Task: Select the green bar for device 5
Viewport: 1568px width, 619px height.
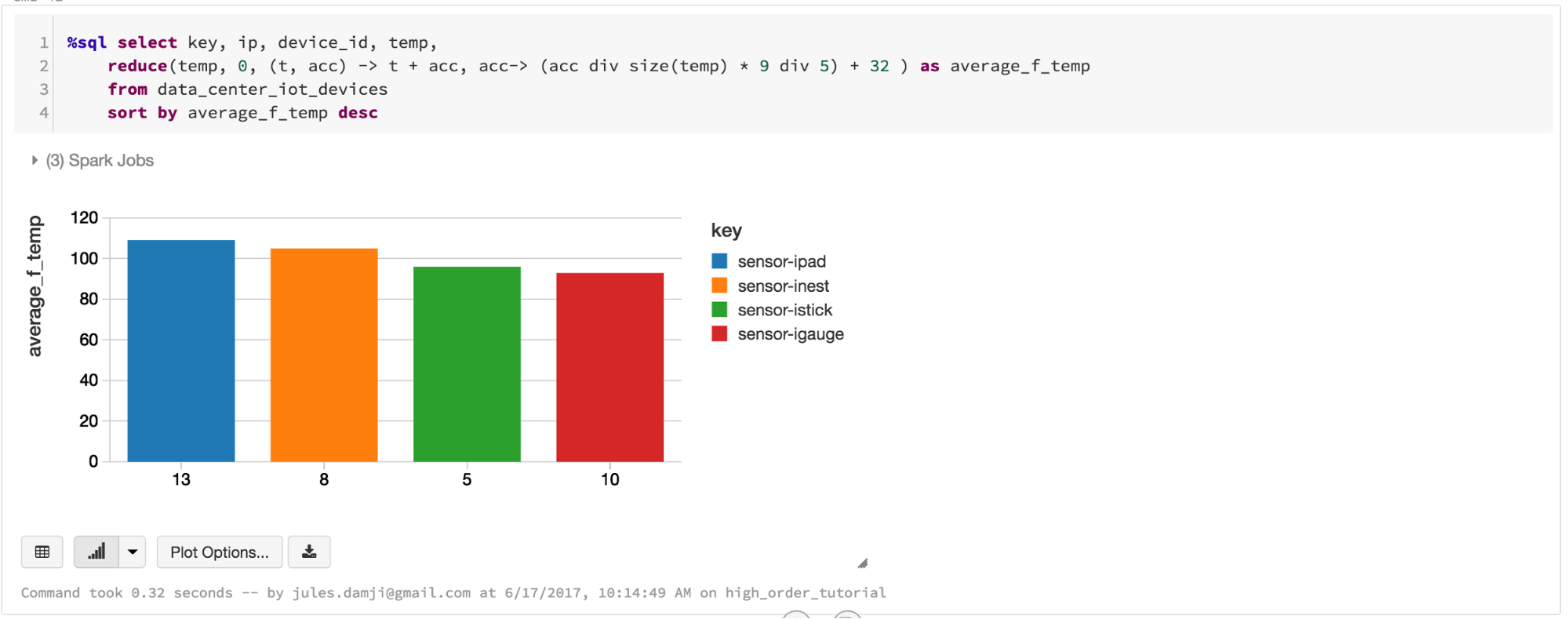Action: [467, 364]
